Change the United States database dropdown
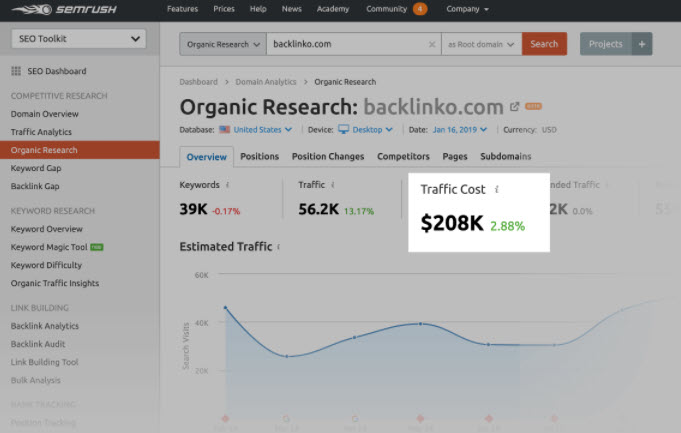 (x=262, y=129)
